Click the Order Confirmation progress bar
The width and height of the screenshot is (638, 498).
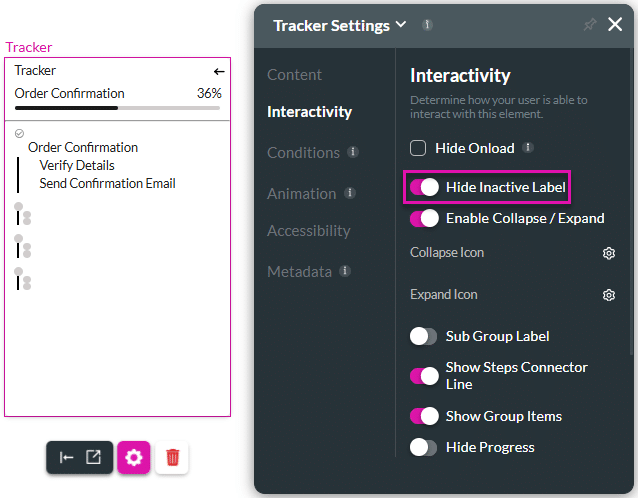click(117, 108)
